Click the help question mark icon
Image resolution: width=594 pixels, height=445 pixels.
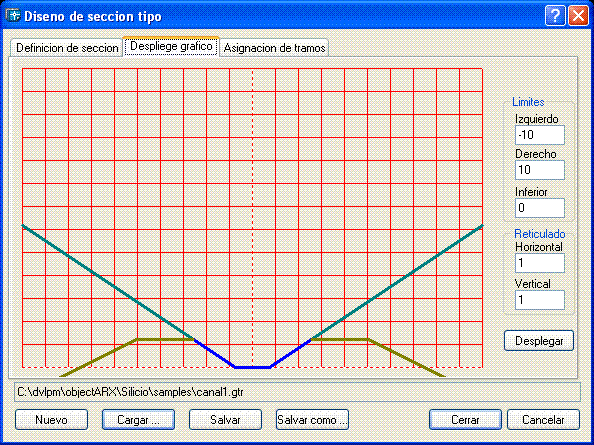[x=555, y=16]
